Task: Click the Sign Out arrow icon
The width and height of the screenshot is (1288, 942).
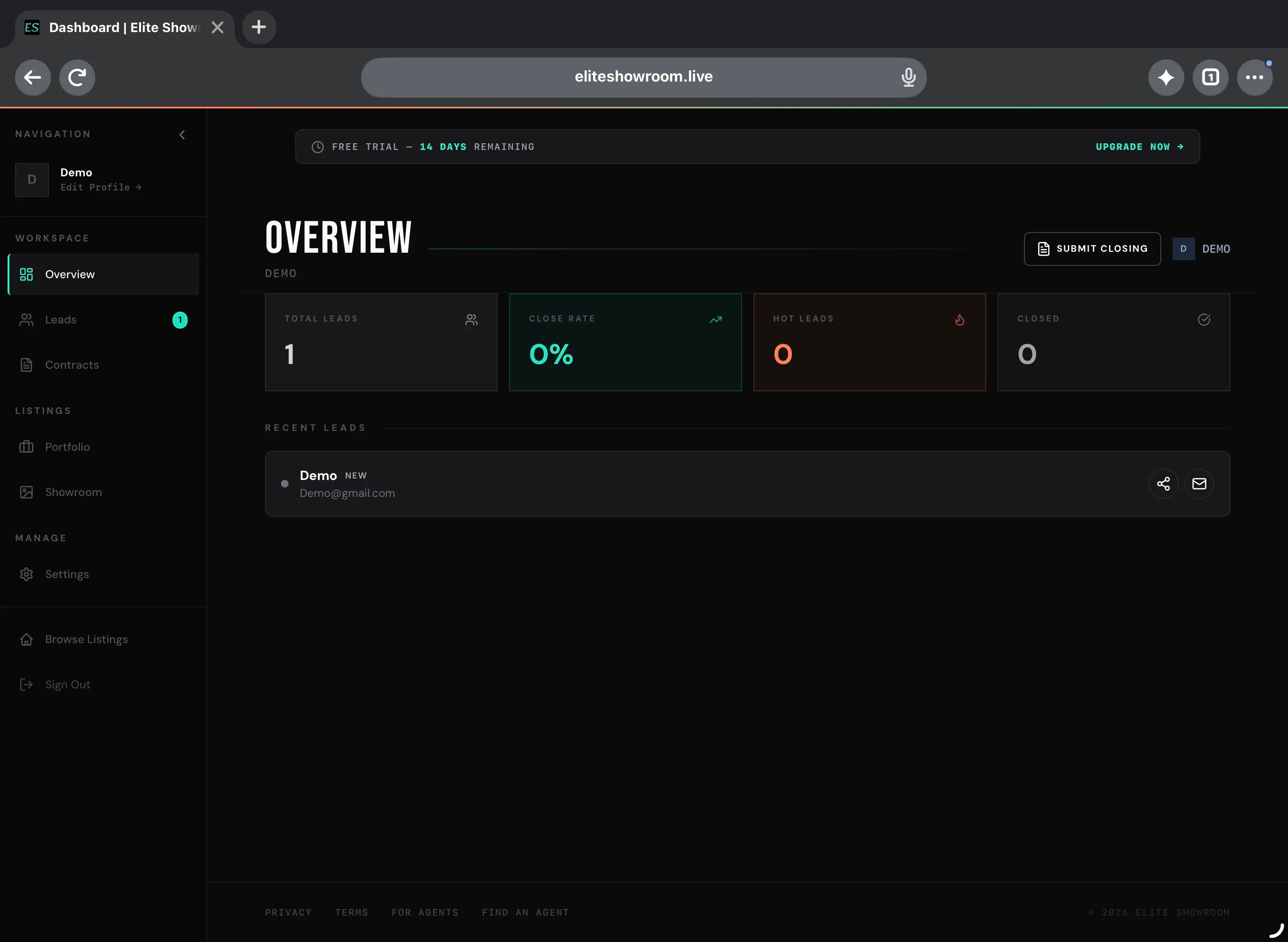Action: point(26,684)
